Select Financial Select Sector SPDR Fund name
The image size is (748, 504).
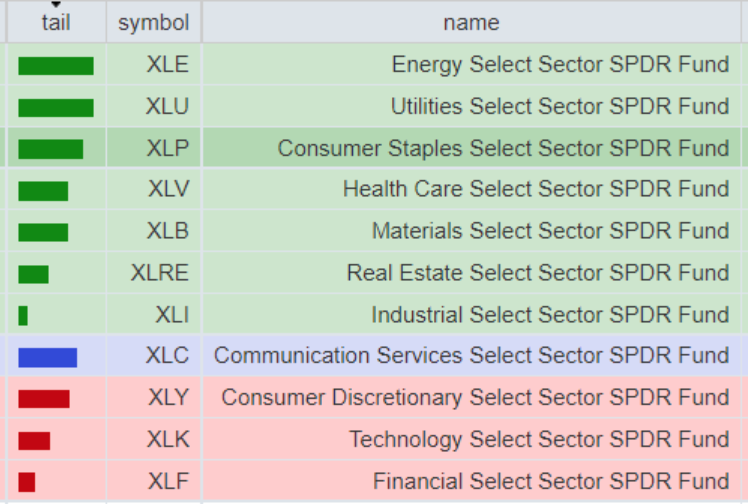coord(551,482)
